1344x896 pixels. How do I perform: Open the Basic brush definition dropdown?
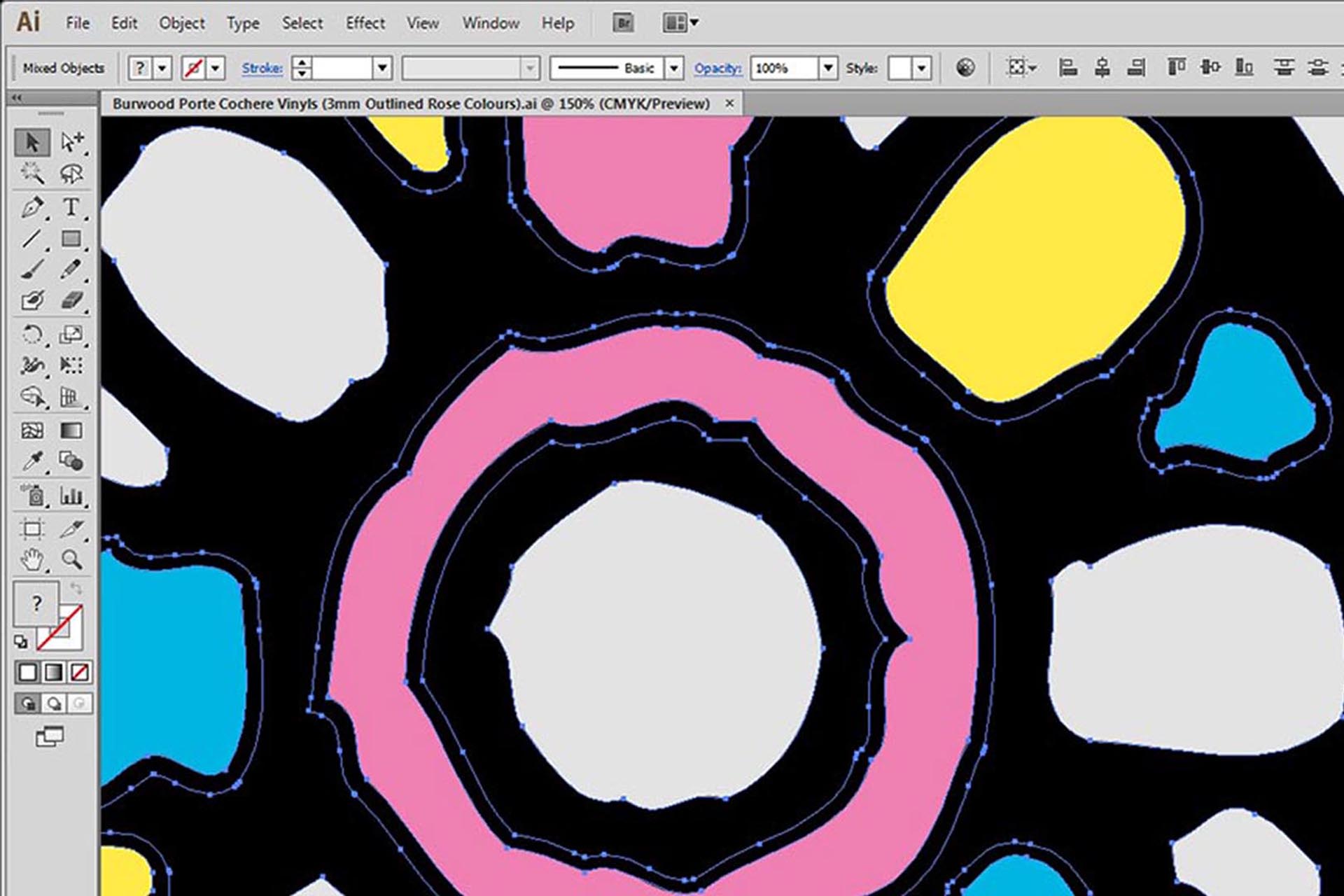[x=673, y=68]
